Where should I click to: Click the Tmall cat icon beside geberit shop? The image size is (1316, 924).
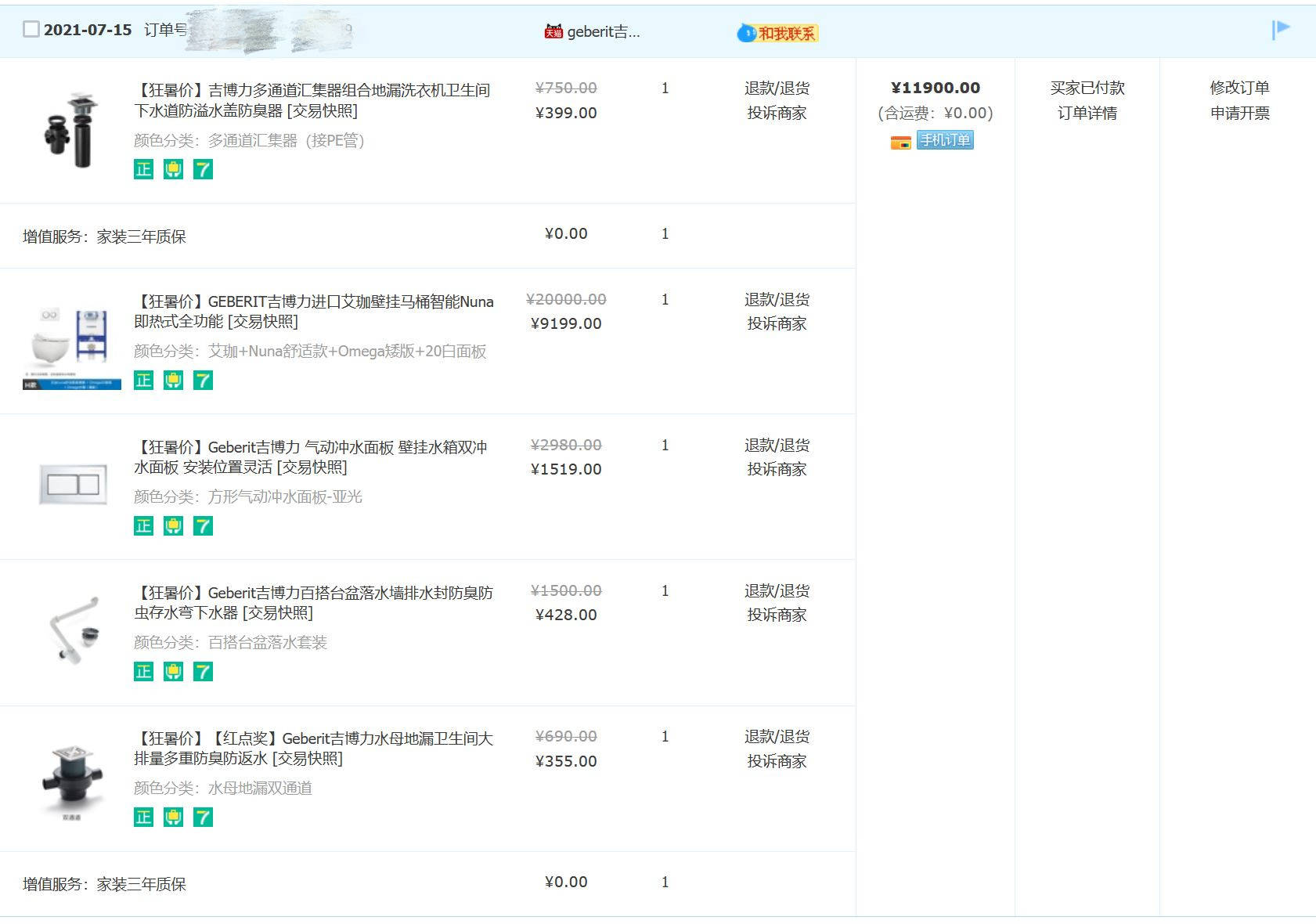[x=553, y=31]
